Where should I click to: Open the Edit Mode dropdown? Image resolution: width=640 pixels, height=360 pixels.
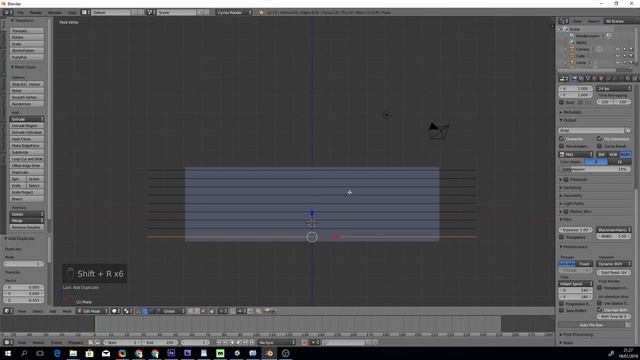point(93,311)
